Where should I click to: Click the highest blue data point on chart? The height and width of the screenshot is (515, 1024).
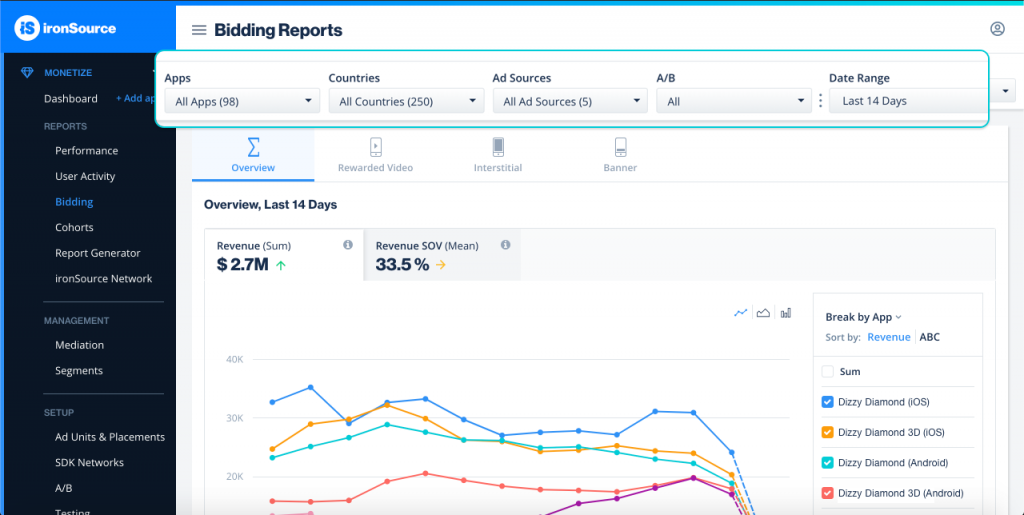(311, 387)
